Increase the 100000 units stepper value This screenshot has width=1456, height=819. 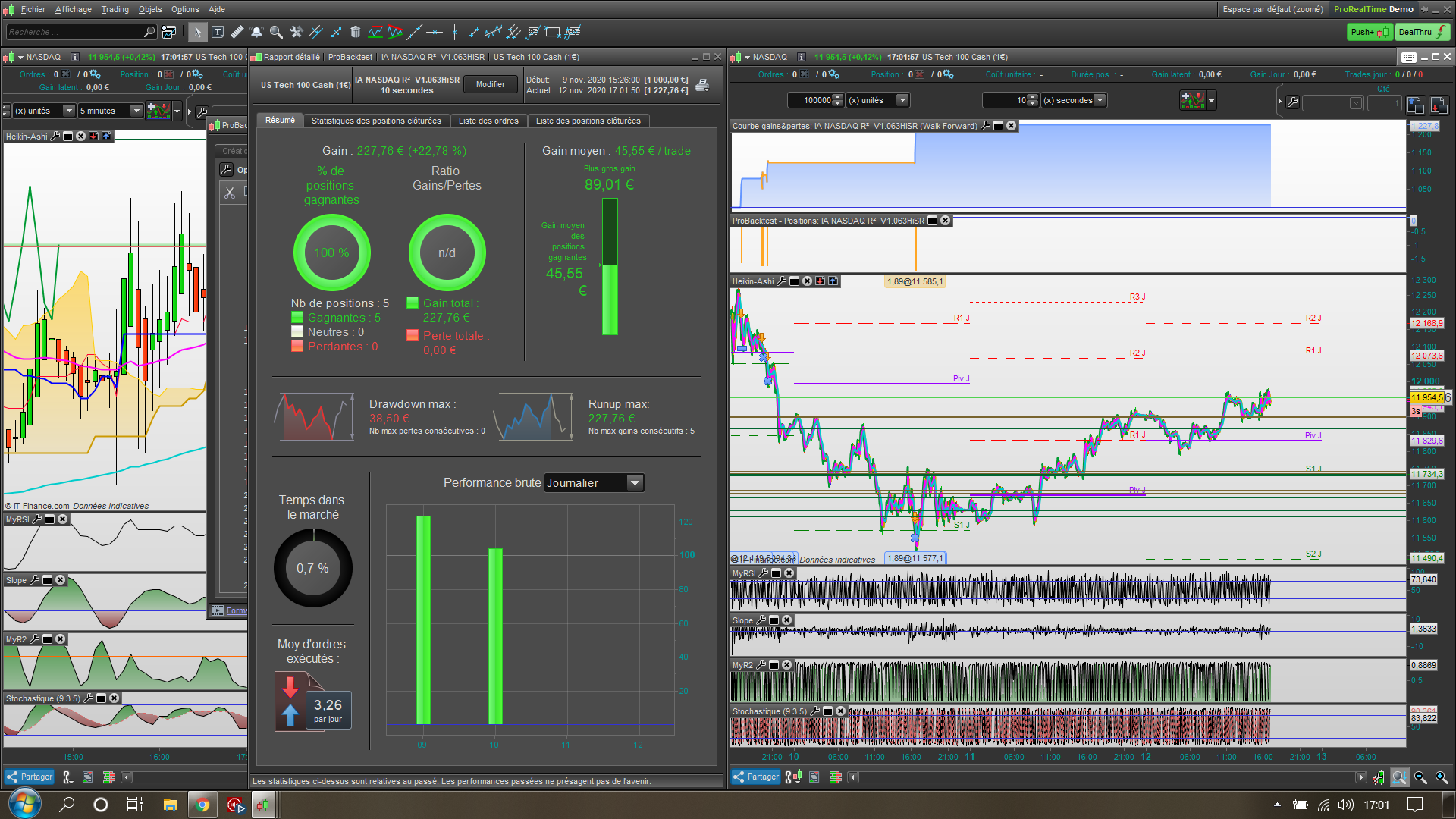point(837,97)
